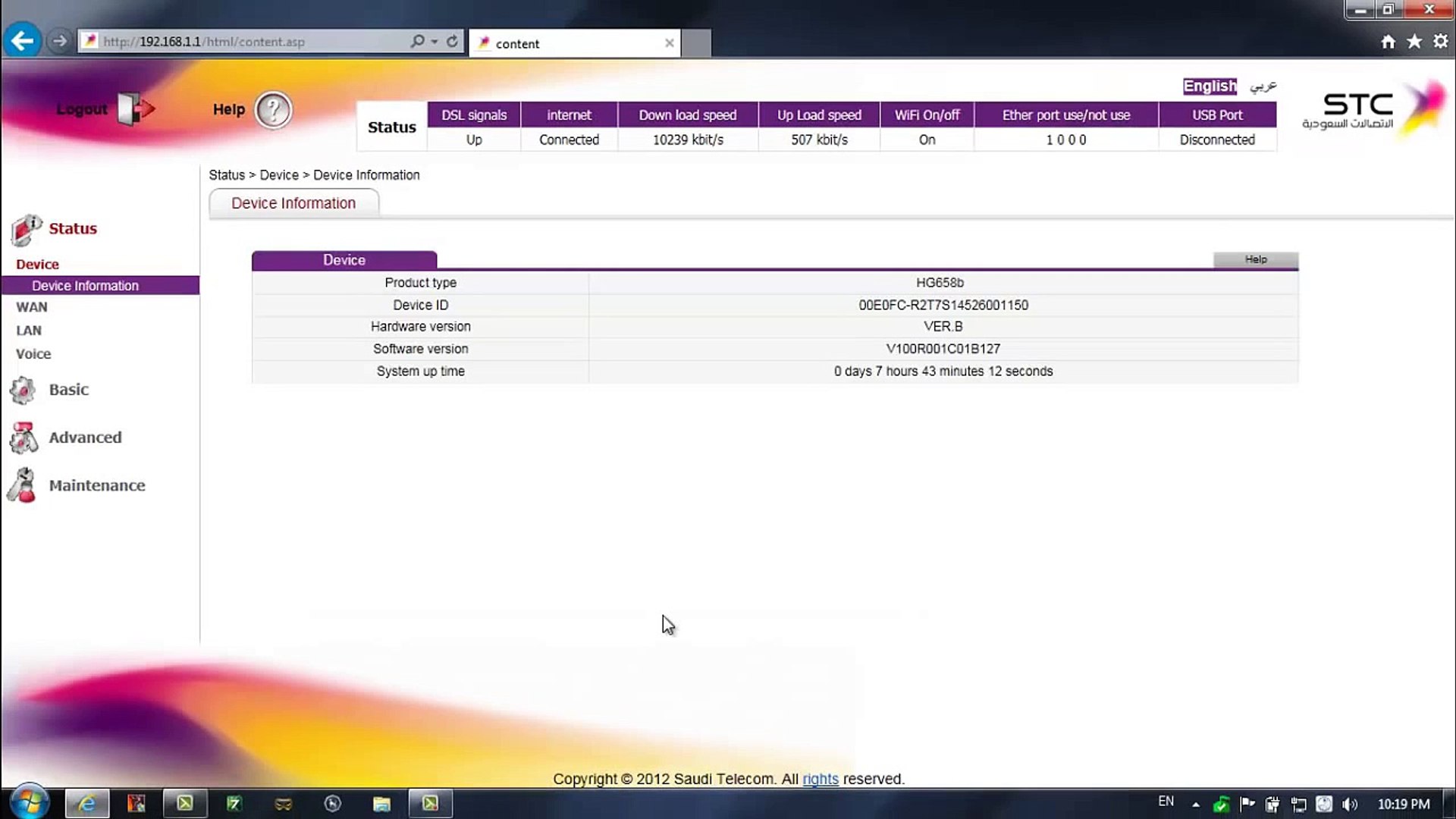The height and width of the screenshot is (819, 1456).
Task: Refresh the page with reload icon
Action: (452, 42)
